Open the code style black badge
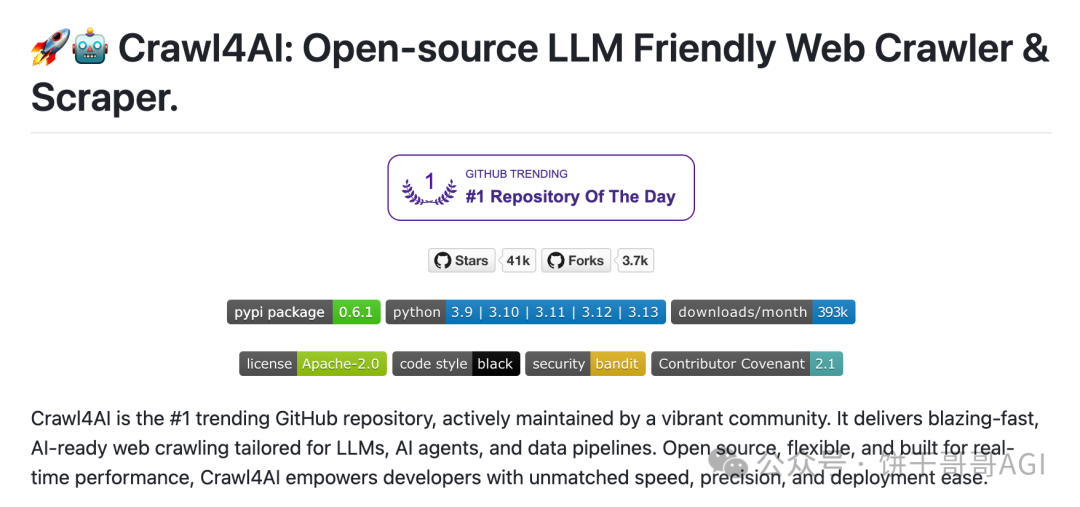This screenshot has width=1080, height=507. pyautogui.click(x=456, y=364)
